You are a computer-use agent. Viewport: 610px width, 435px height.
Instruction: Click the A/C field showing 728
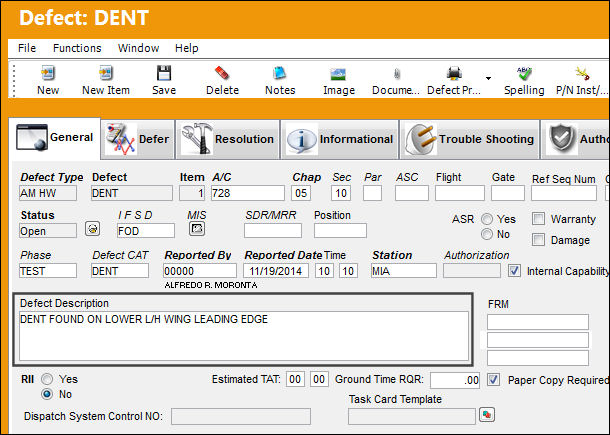click(247, 193)
